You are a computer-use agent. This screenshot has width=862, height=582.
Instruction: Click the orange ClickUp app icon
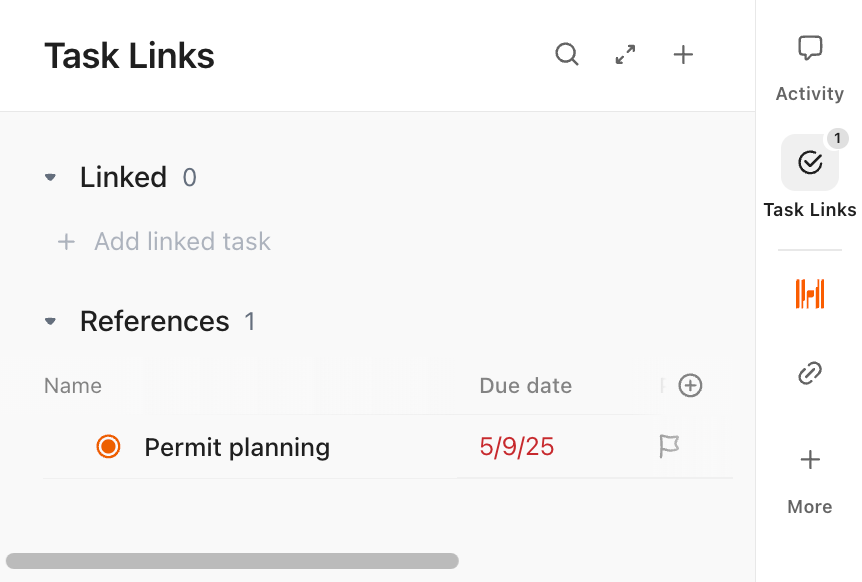point(809,293)
